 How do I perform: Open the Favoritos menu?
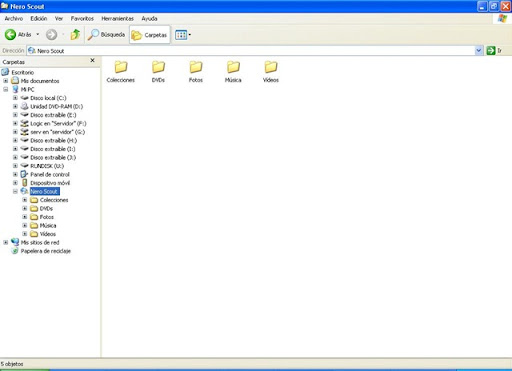[x=82, y=19]
